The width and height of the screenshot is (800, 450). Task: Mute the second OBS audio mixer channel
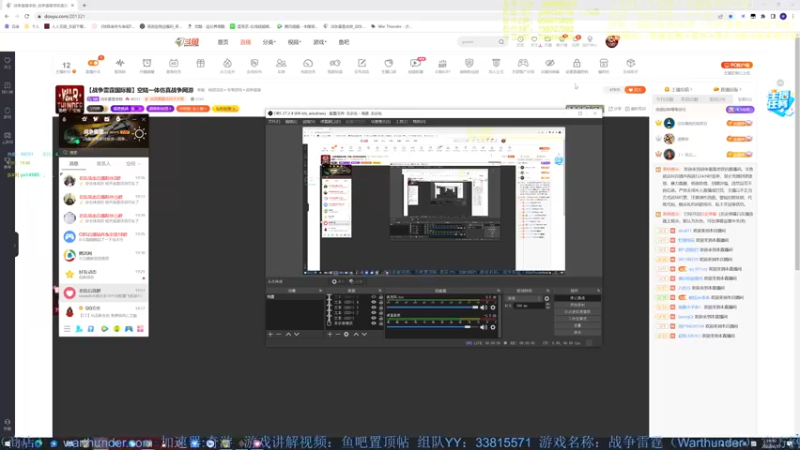click(x=483, y=327)
